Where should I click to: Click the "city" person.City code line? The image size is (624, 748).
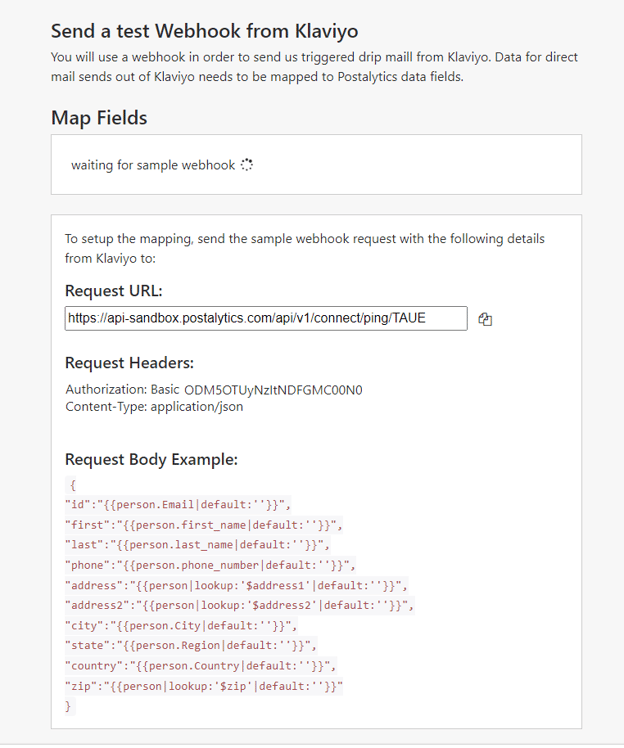point(181,626)
